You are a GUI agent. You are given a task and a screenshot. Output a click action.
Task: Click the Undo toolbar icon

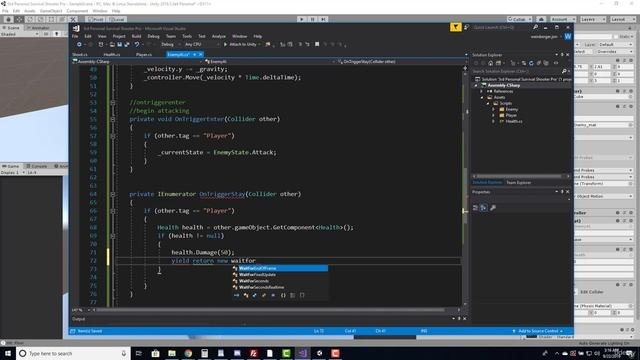click(137, 44)
